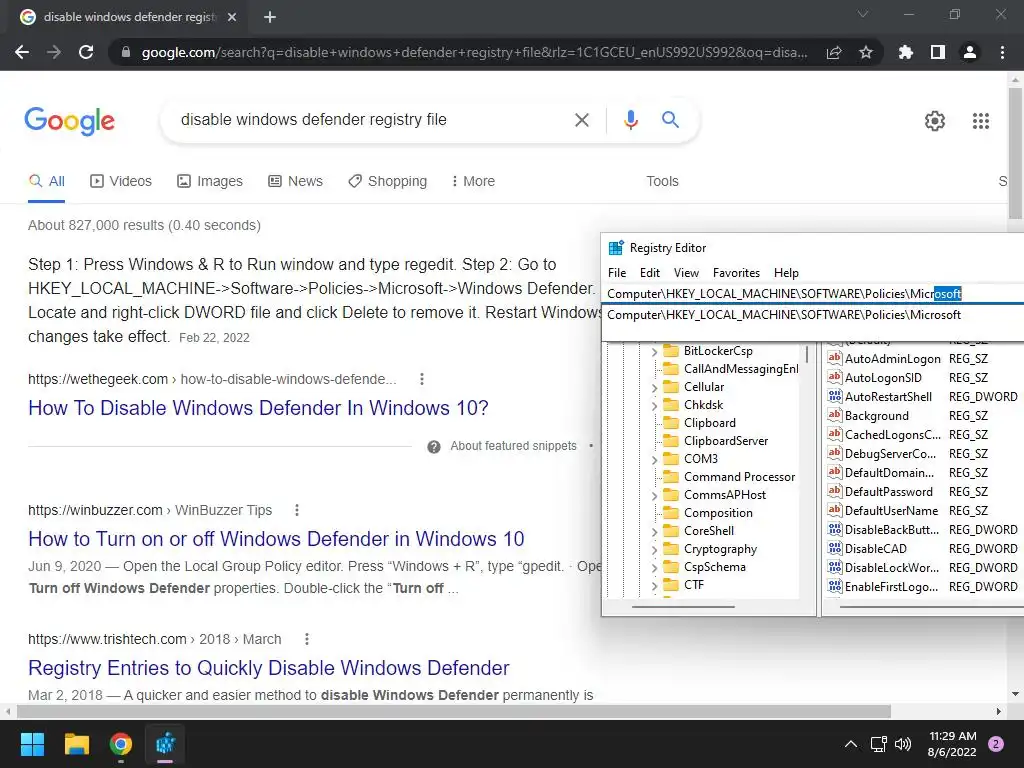Switch to the Images search tab
Image resolution: width=1024 pixels, height=768 pixels.
[x=210, y=182]
